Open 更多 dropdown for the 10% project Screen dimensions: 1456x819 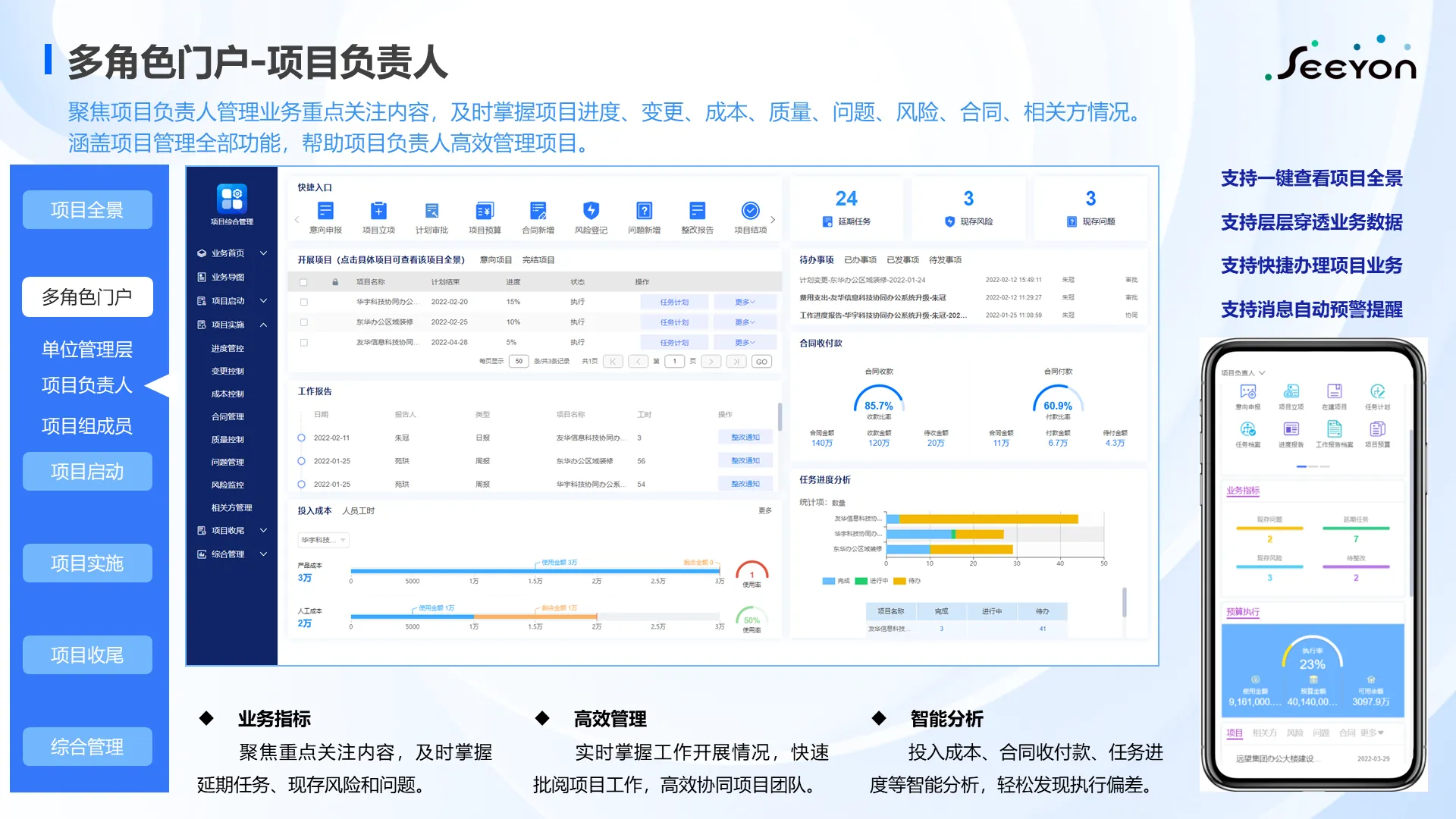pyautogui.click(x=745, y=322)
